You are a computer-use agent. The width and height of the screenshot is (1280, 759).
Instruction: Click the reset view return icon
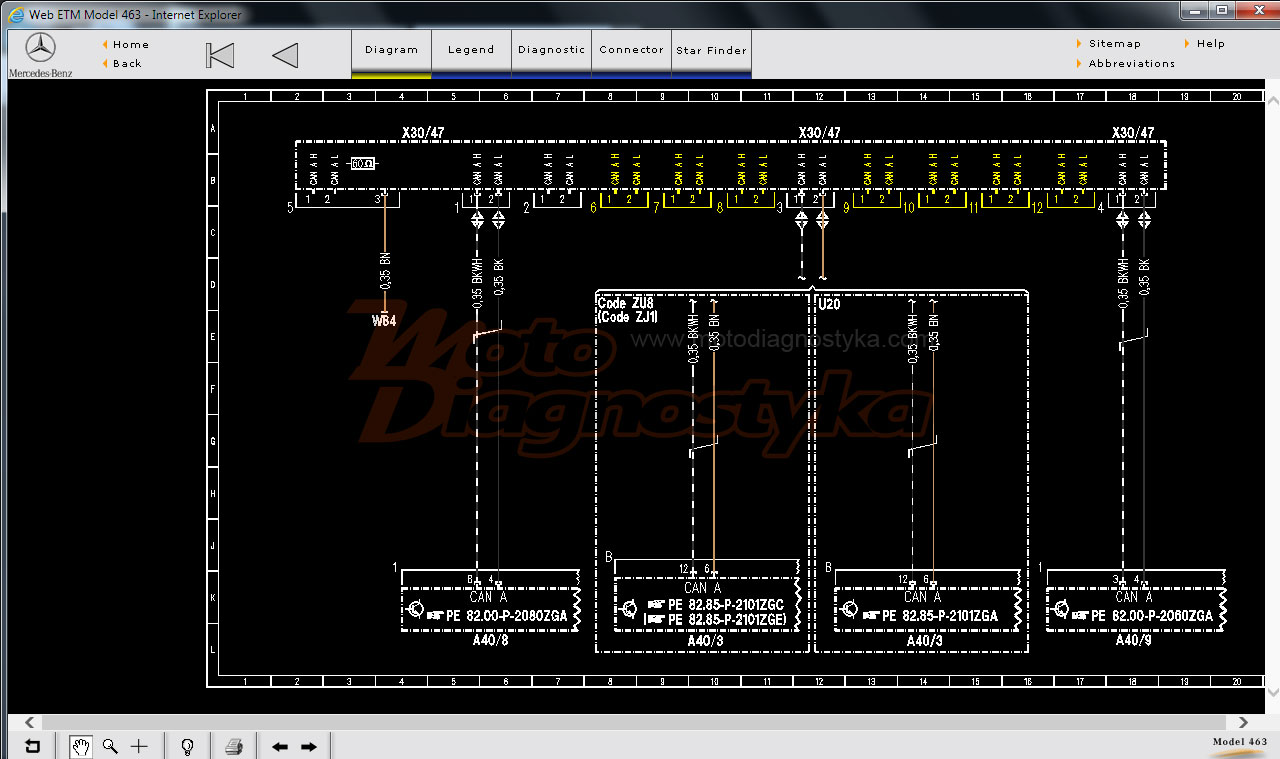(33, 746)
